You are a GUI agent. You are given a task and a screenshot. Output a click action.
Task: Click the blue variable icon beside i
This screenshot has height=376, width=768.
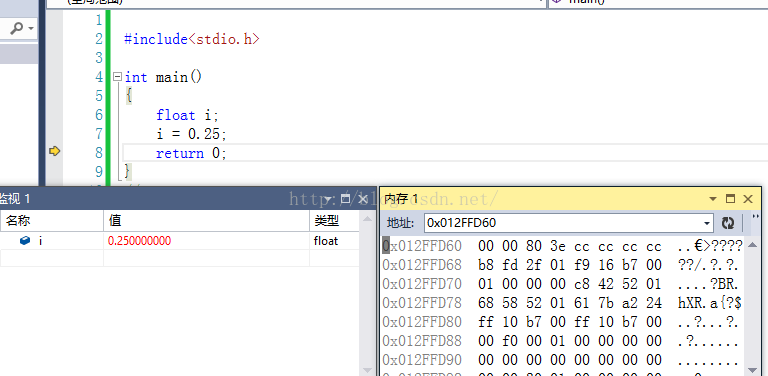[25, 241]
